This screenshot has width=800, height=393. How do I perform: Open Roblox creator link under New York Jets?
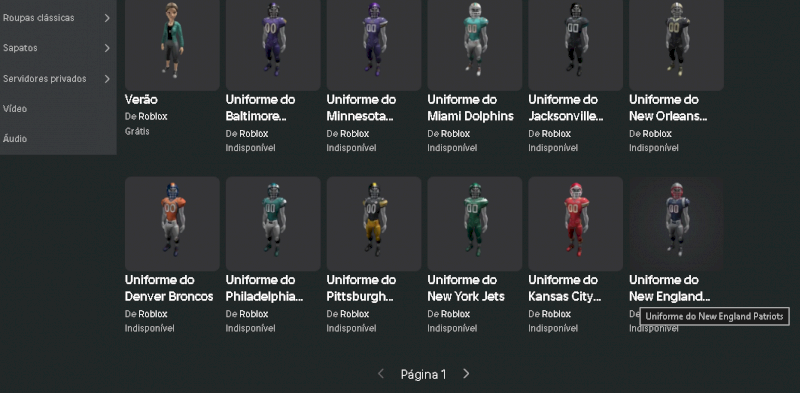click(x=455, y=314)
